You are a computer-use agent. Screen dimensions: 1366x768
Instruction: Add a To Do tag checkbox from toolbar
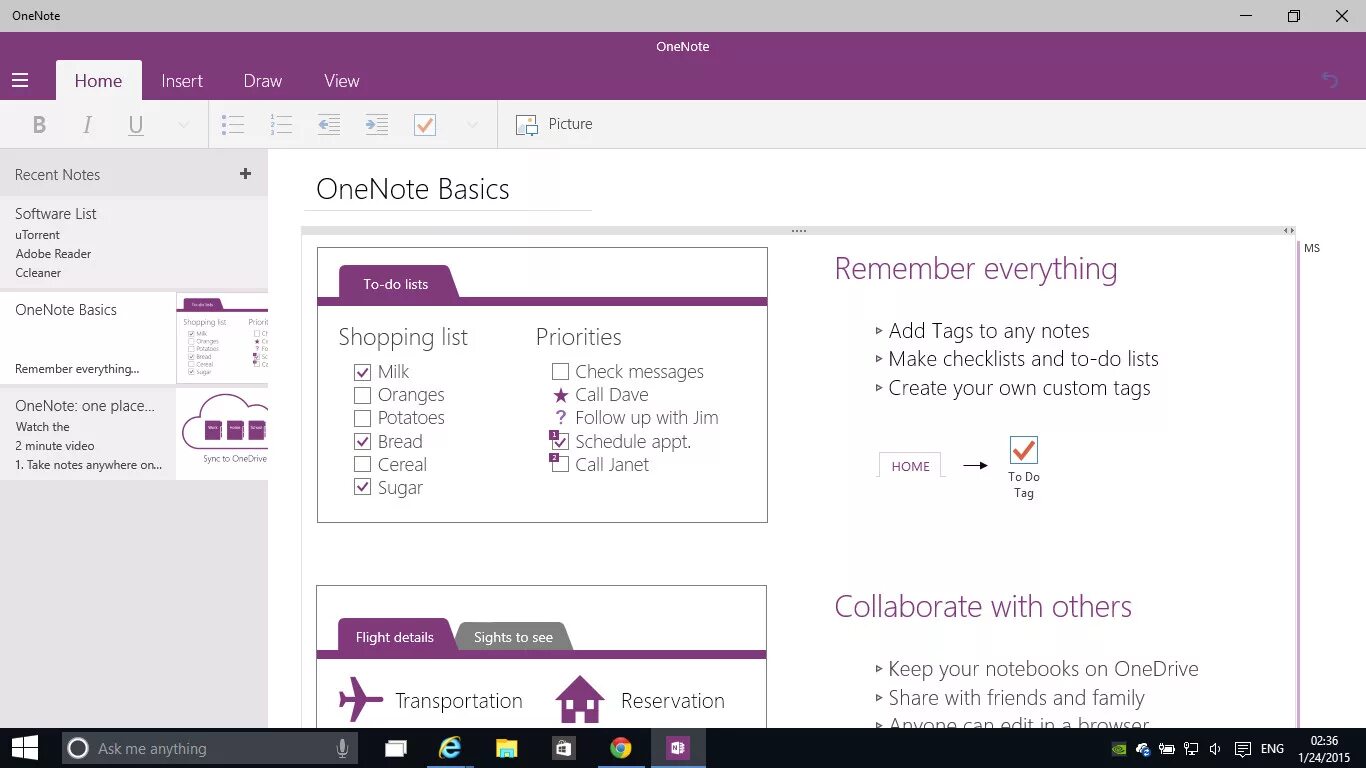click(x=425, y=125)
